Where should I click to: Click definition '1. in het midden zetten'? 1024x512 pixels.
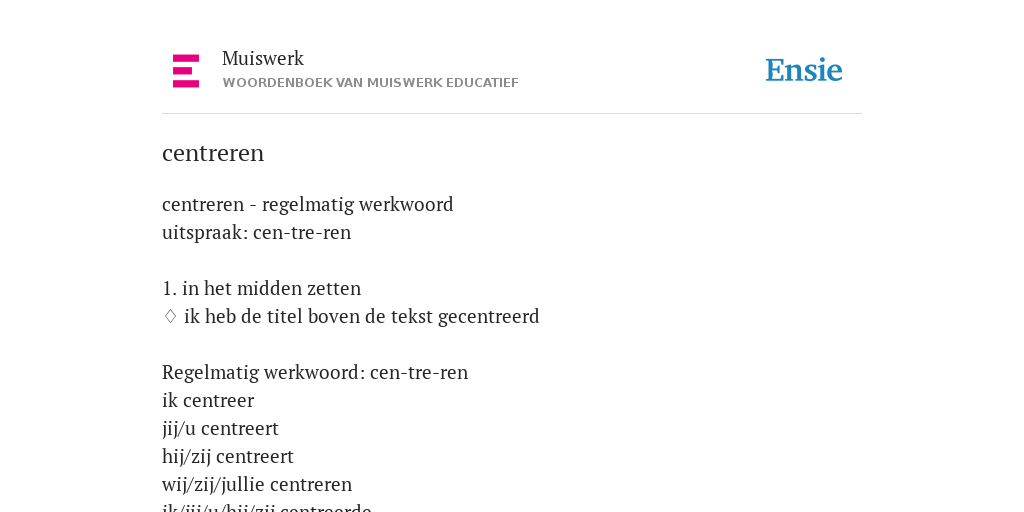click(261, 288)
